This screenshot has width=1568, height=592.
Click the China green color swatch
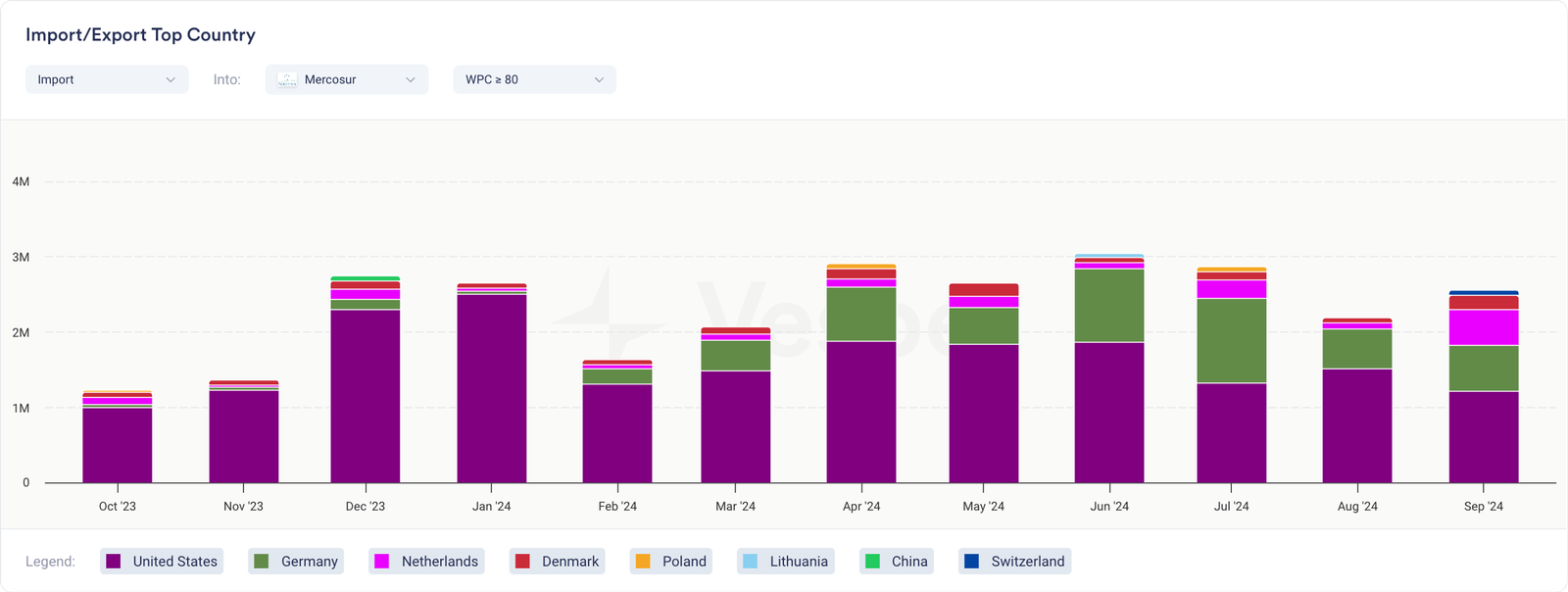[872, 562]
